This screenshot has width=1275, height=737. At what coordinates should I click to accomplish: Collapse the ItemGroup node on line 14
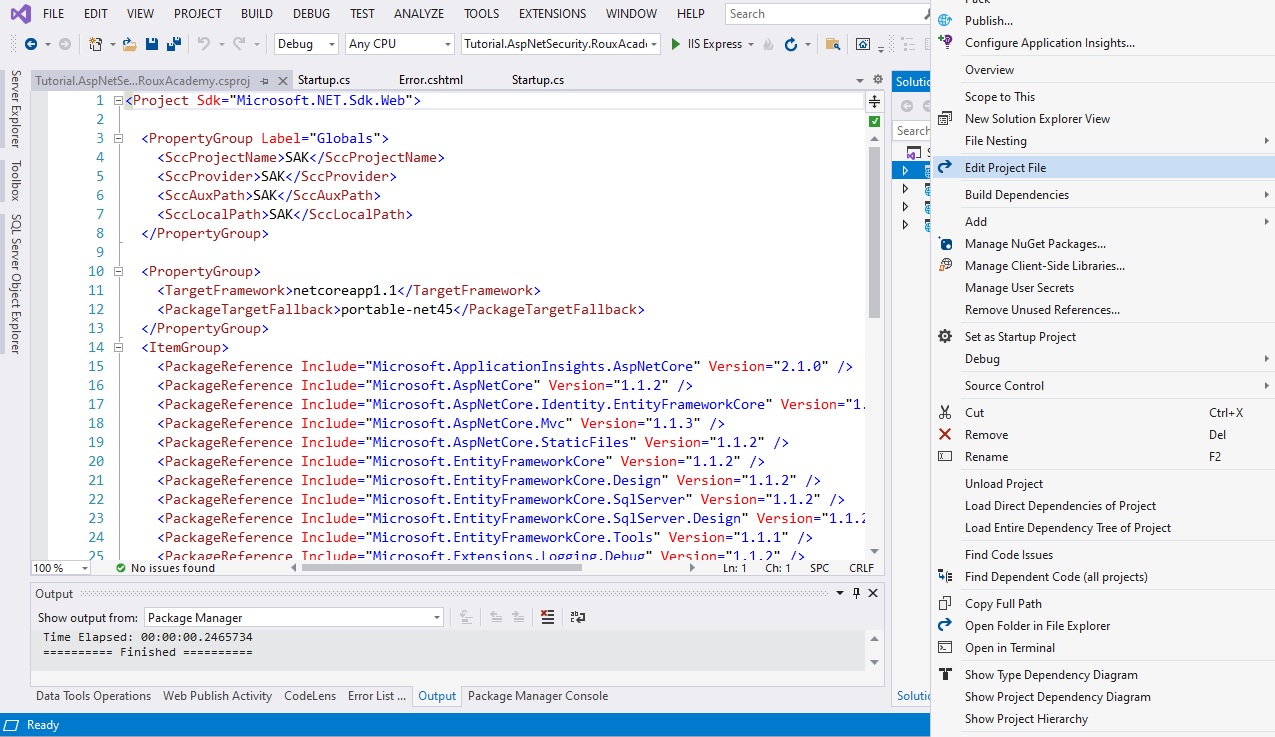point(118,348)
